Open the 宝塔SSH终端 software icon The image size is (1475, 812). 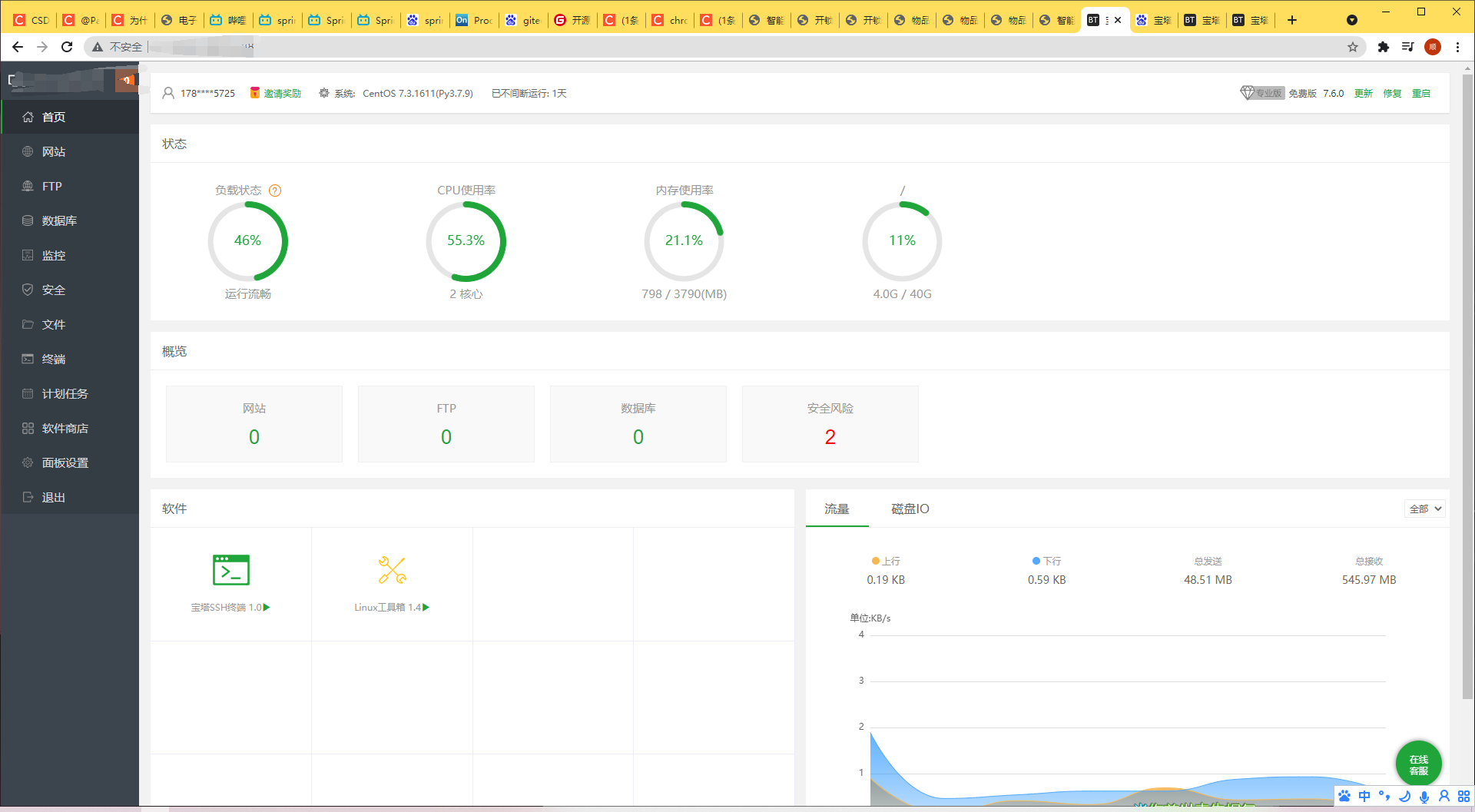click(230, 570)
